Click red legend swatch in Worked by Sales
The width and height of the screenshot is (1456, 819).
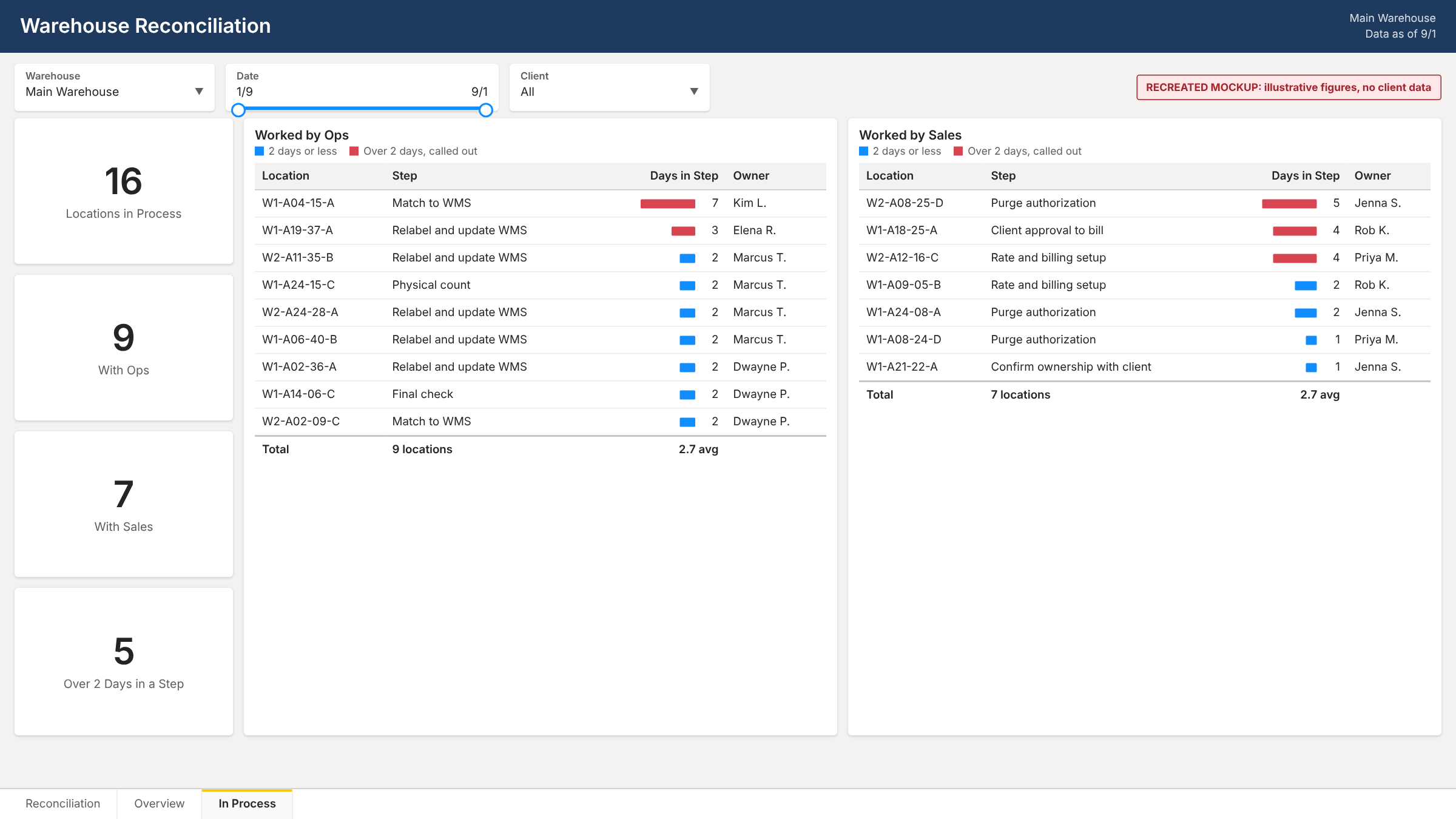coord(958,151)
